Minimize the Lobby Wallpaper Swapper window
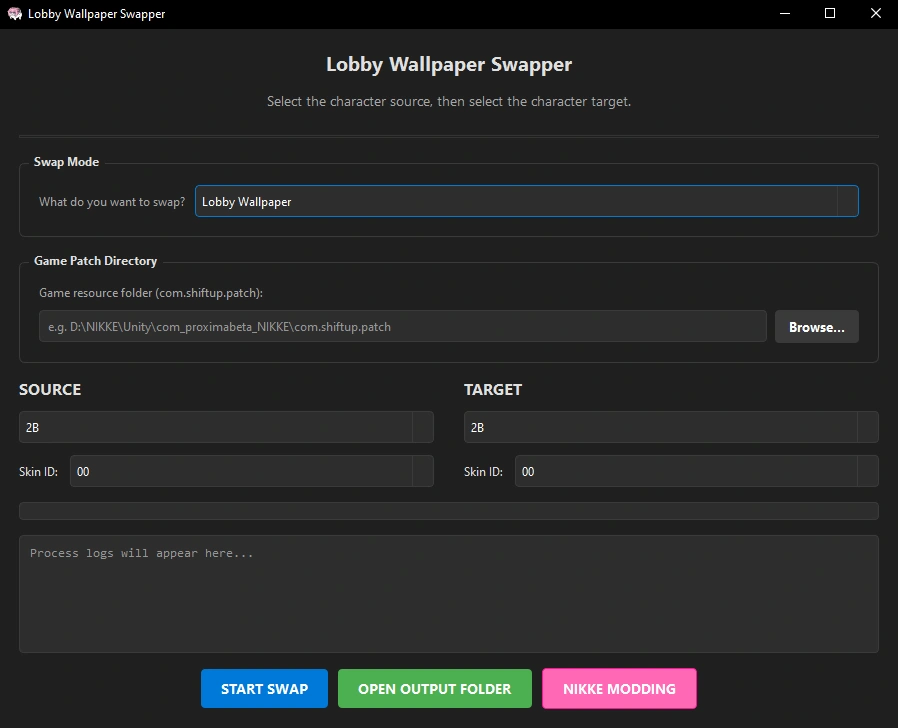This screenshot has width=898, height=728. [x=785, y=14]
